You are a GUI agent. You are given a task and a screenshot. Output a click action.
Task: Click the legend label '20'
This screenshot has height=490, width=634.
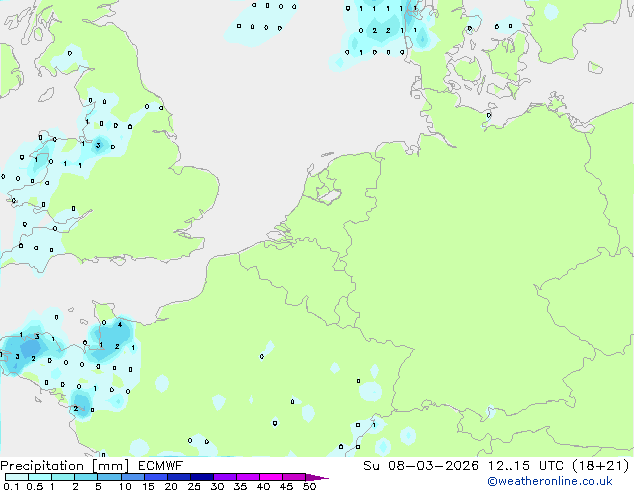[x=171, y=486]
